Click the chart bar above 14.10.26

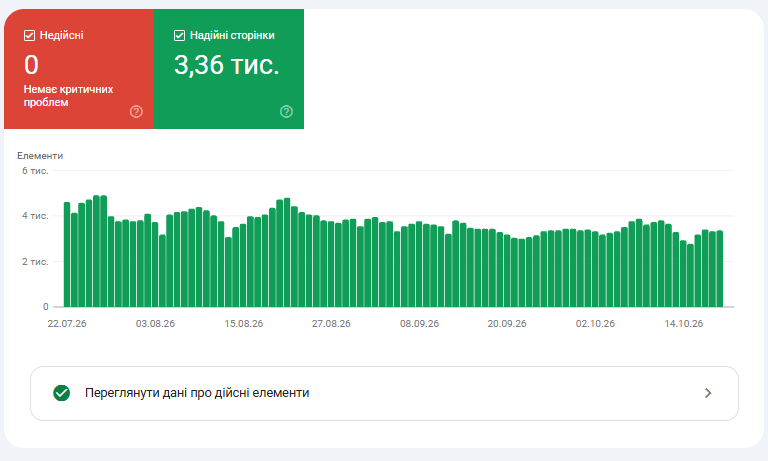(683, 274)
